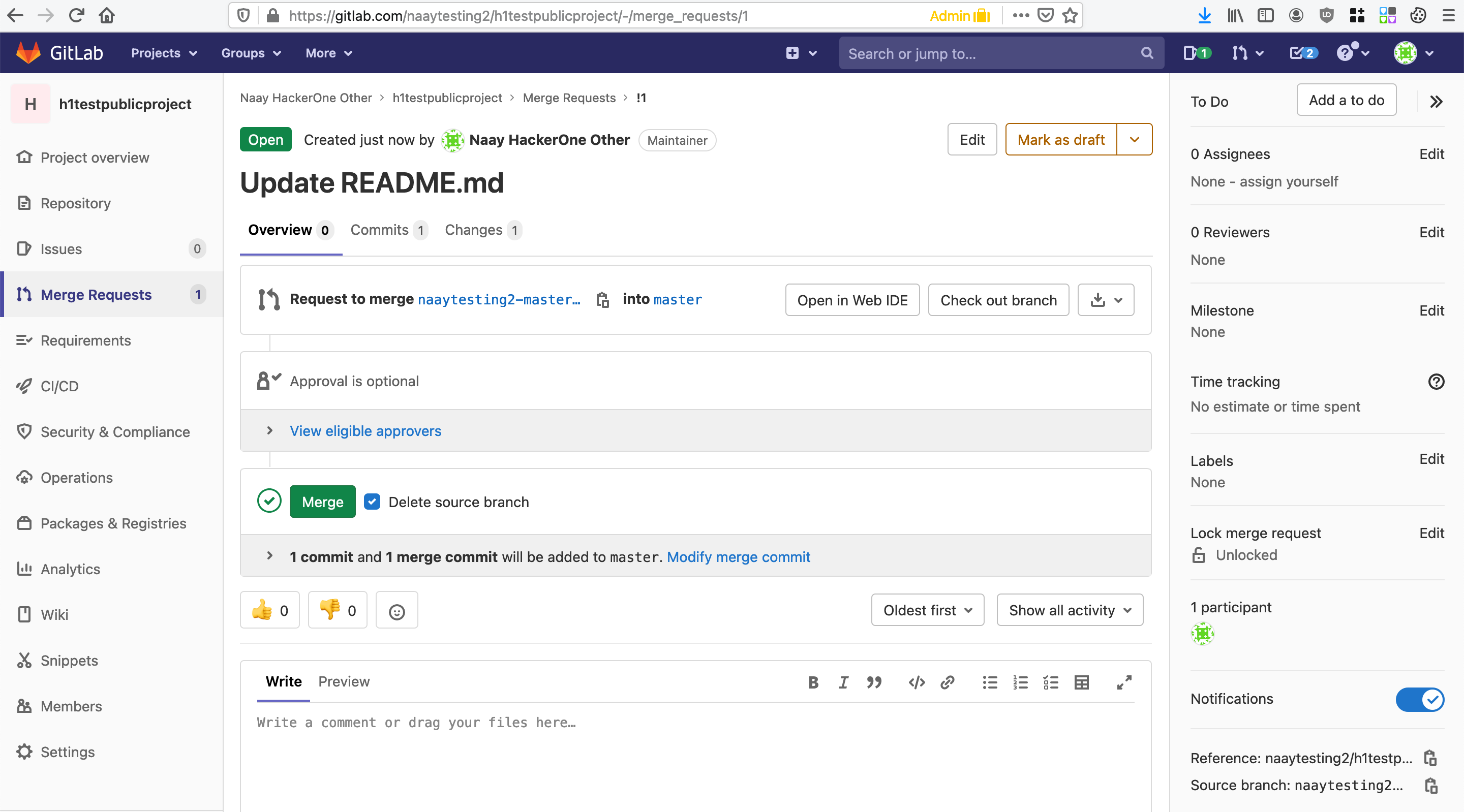The height and width of the screenshot is (812, 1464).
Task: Uncheck Delete source branch checkbox
Action: [372, 502]
